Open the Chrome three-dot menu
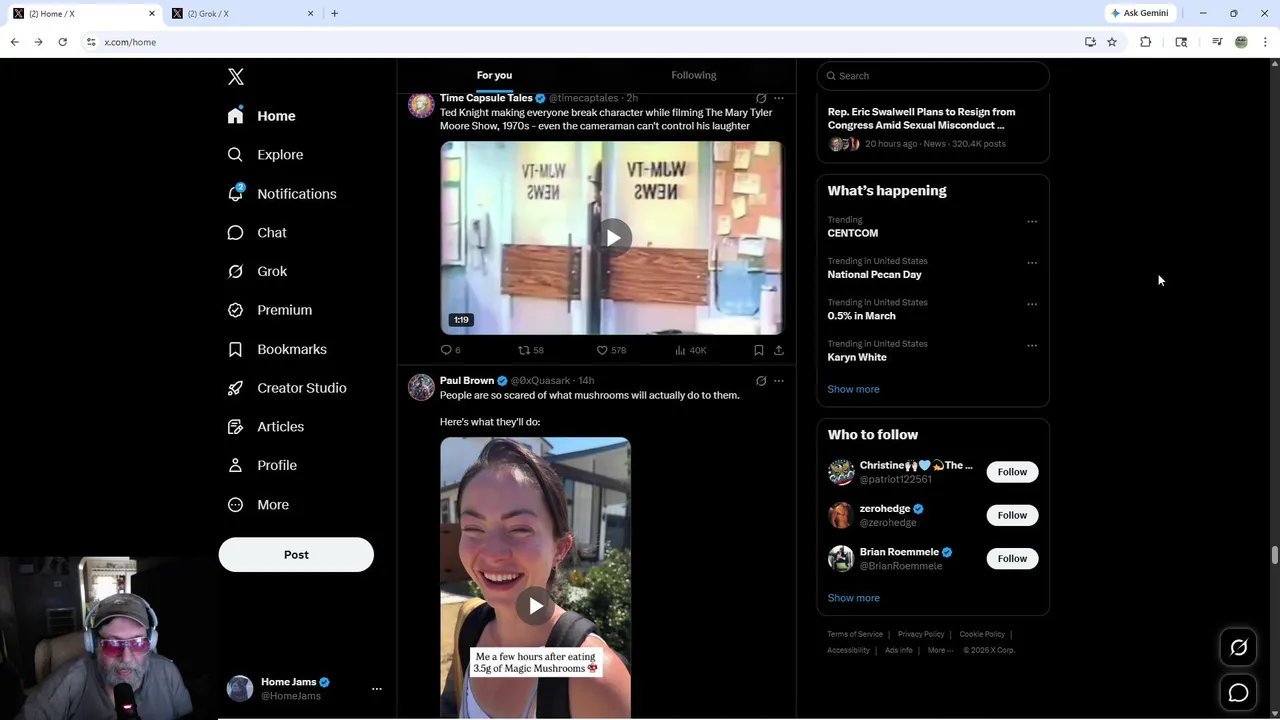Viewport: 1280px width, 720px height. click(x=1265, y=42)
